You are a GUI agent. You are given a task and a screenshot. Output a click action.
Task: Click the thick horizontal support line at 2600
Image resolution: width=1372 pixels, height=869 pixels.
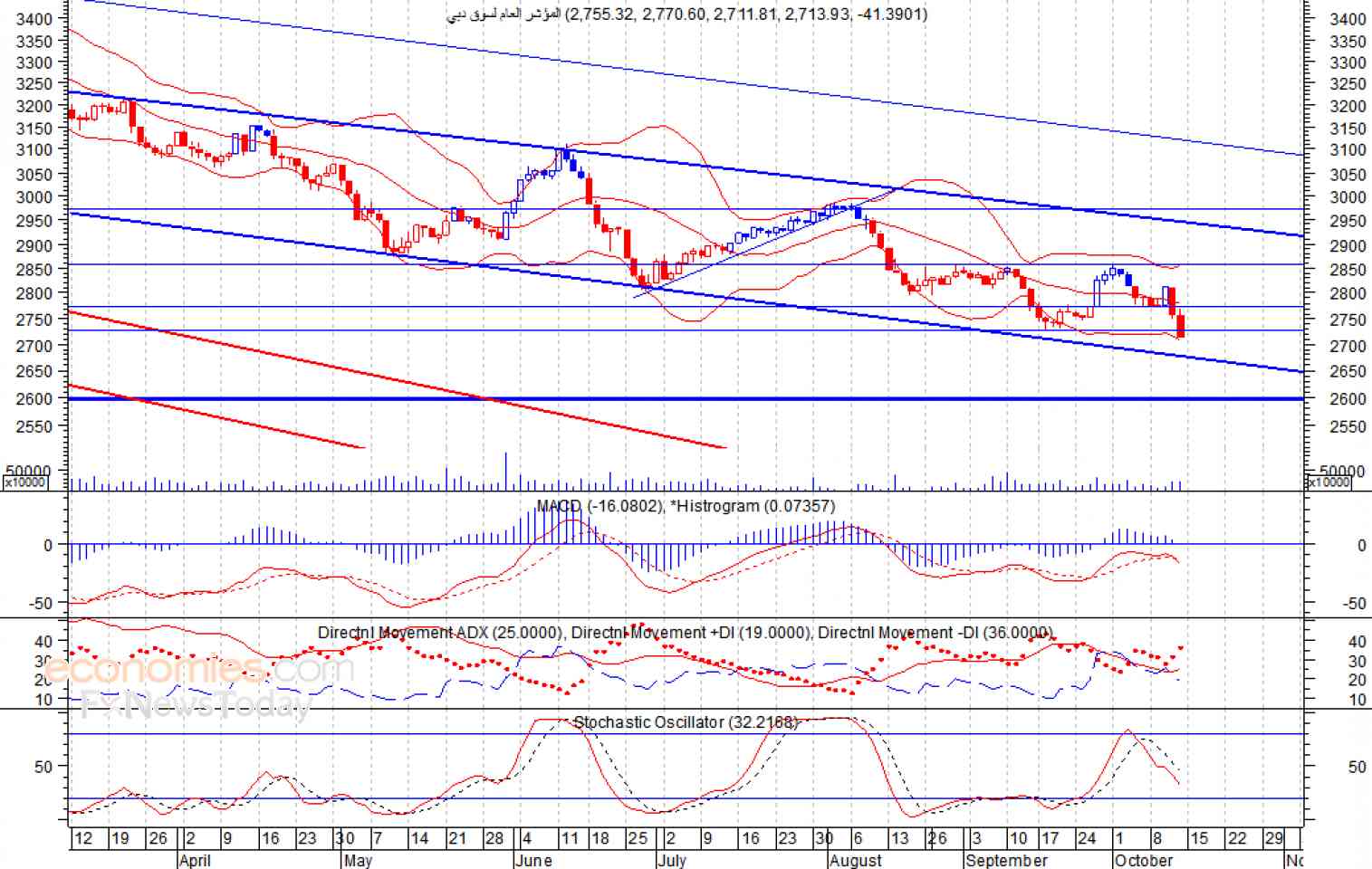(x=686, y=398)
